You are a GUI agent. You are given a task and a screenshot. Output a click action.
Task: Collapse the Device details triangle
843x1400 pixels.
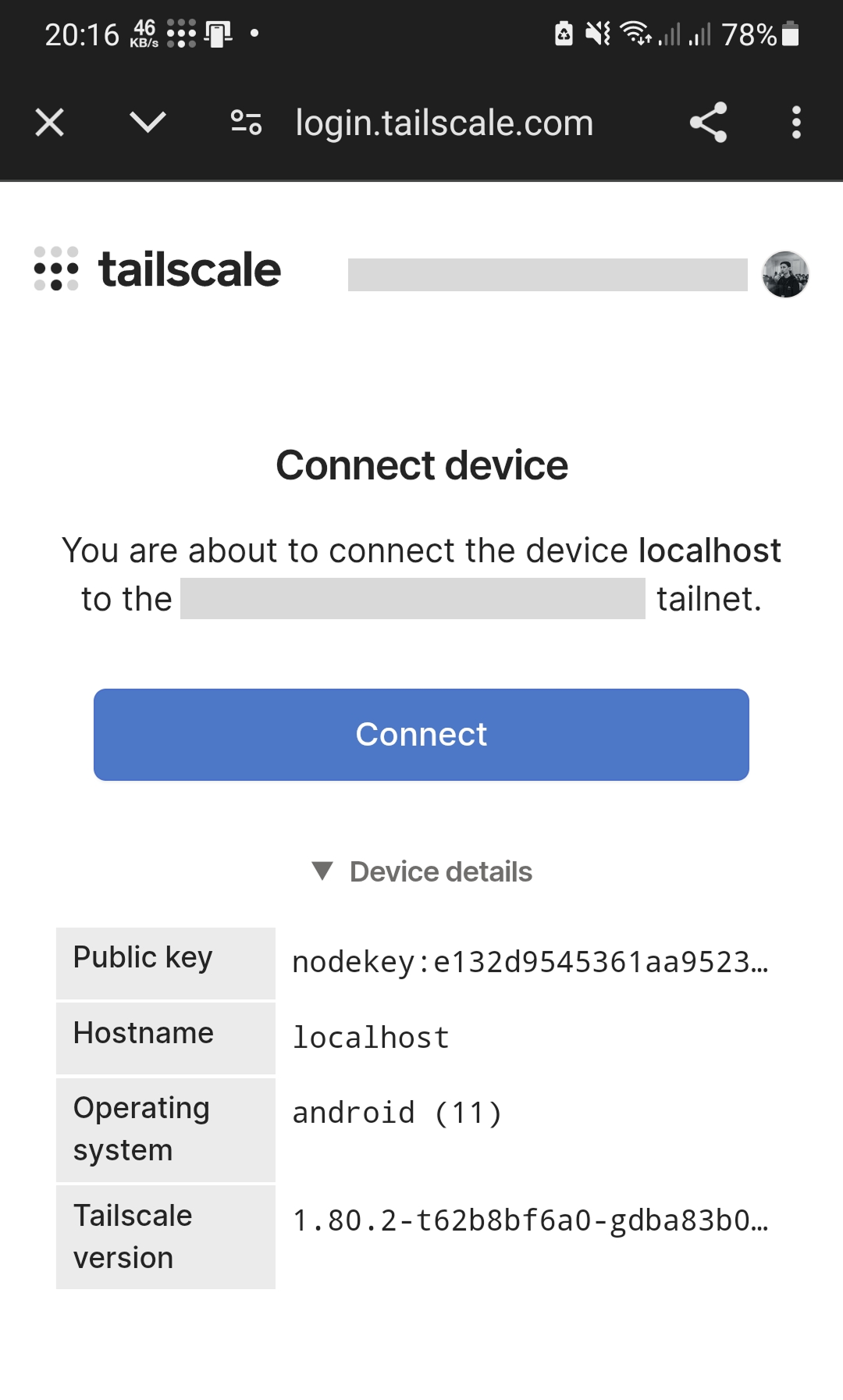coord(322,871)
